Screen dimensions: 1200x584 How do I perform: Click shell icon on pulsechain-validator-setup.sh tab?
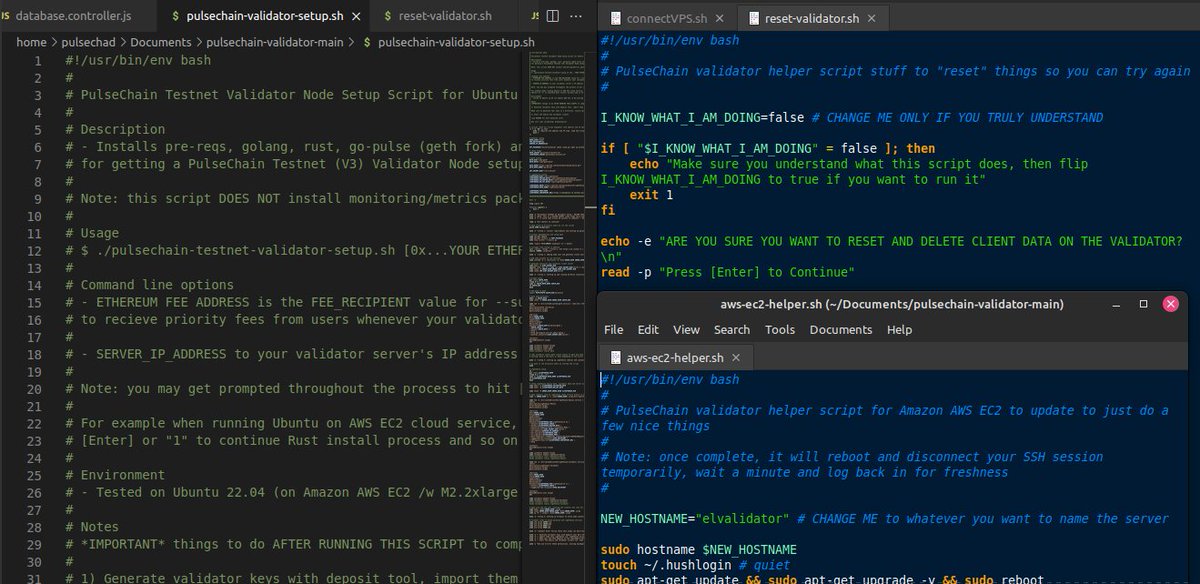point(174,16)
